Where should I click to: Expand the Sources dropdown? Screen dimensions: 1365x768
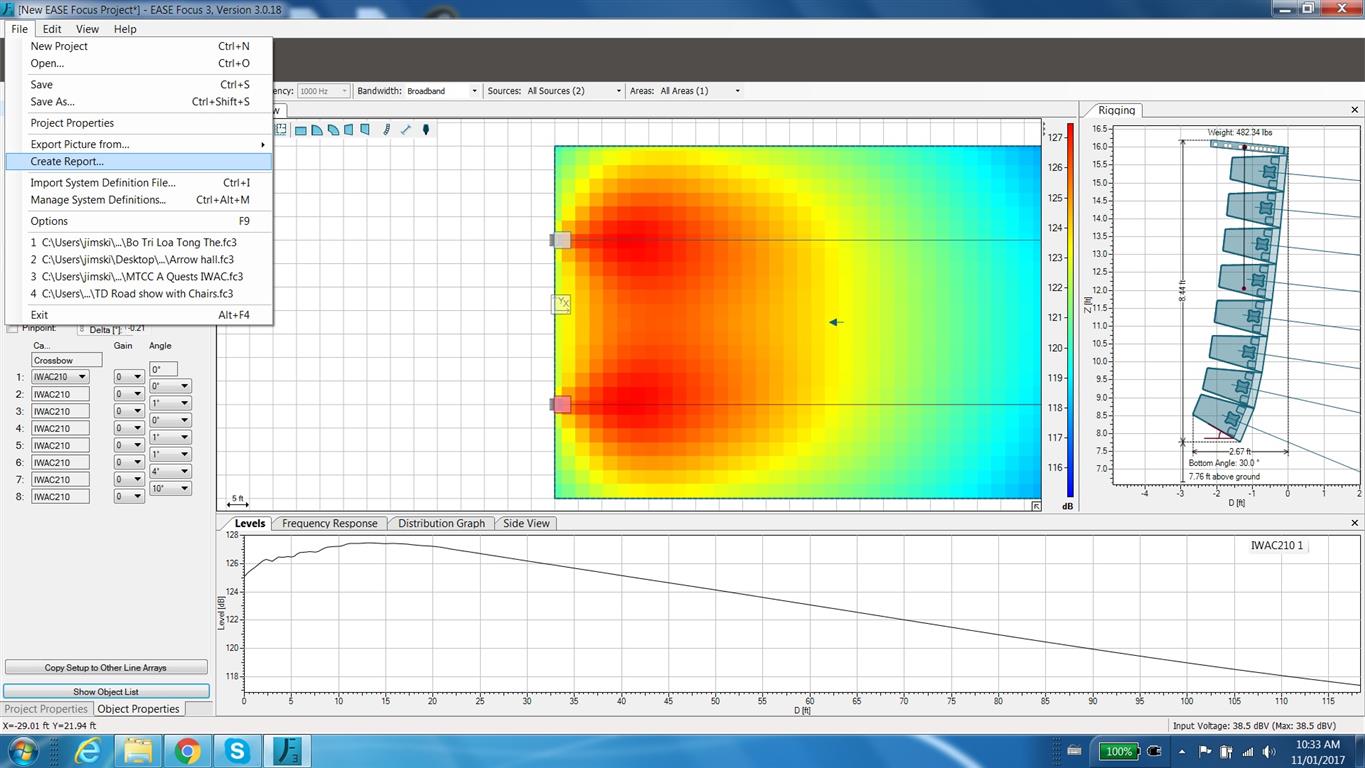[x=574, y=91]
